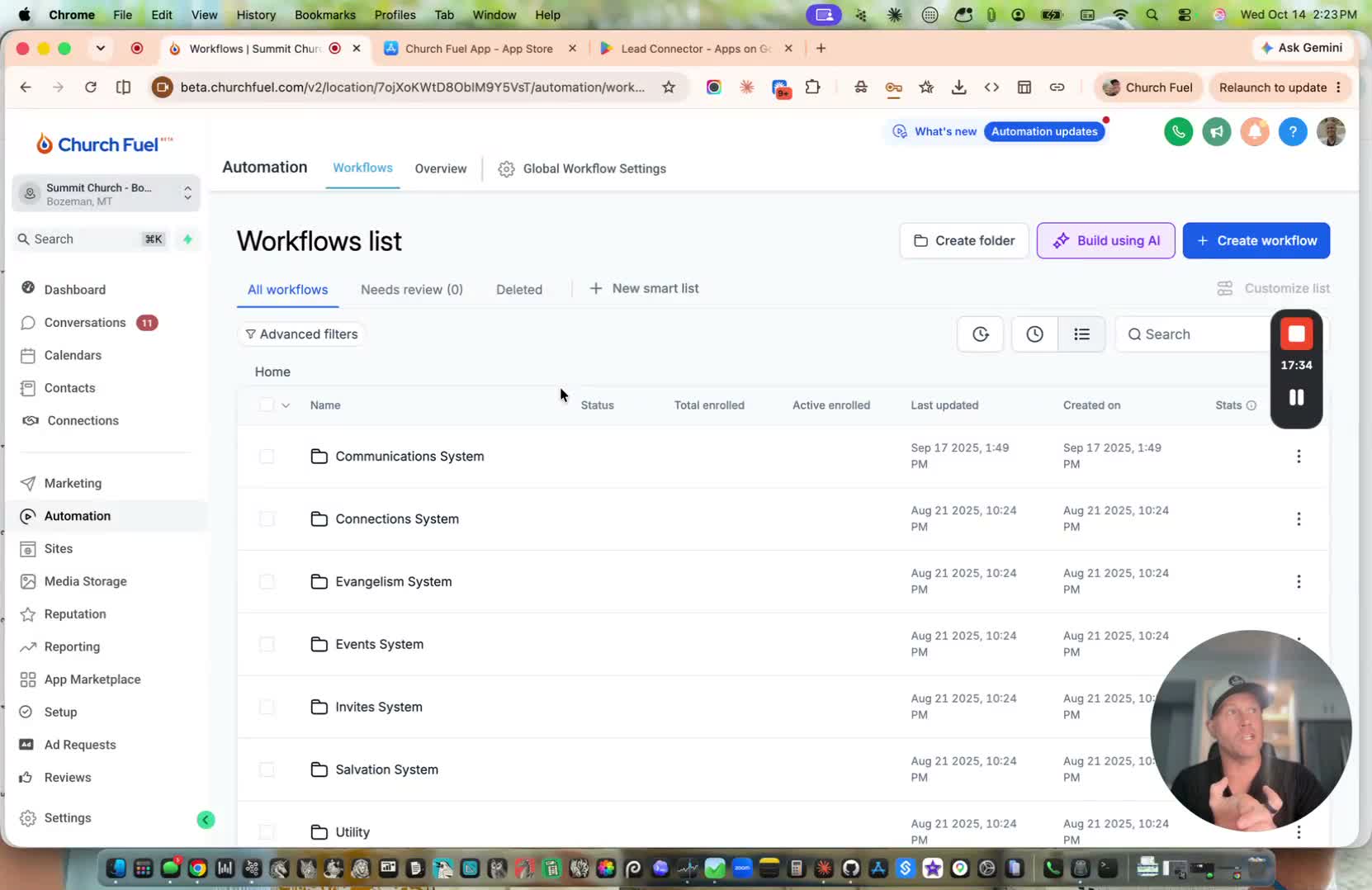Check the Evangelism System row checkbox
This screenshot has height=890, width=1372.
267,582
